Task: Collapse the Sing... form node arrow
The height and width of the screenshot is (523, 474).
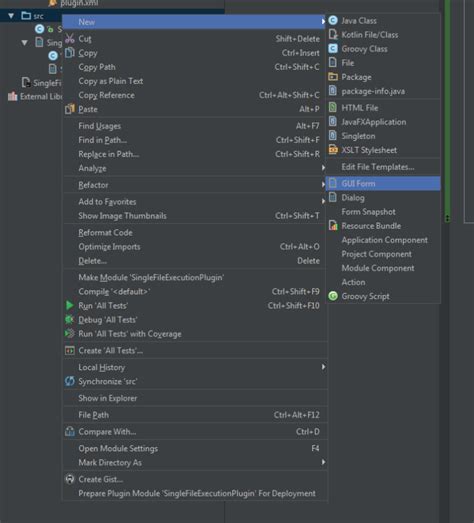Action: coord(24,43)
